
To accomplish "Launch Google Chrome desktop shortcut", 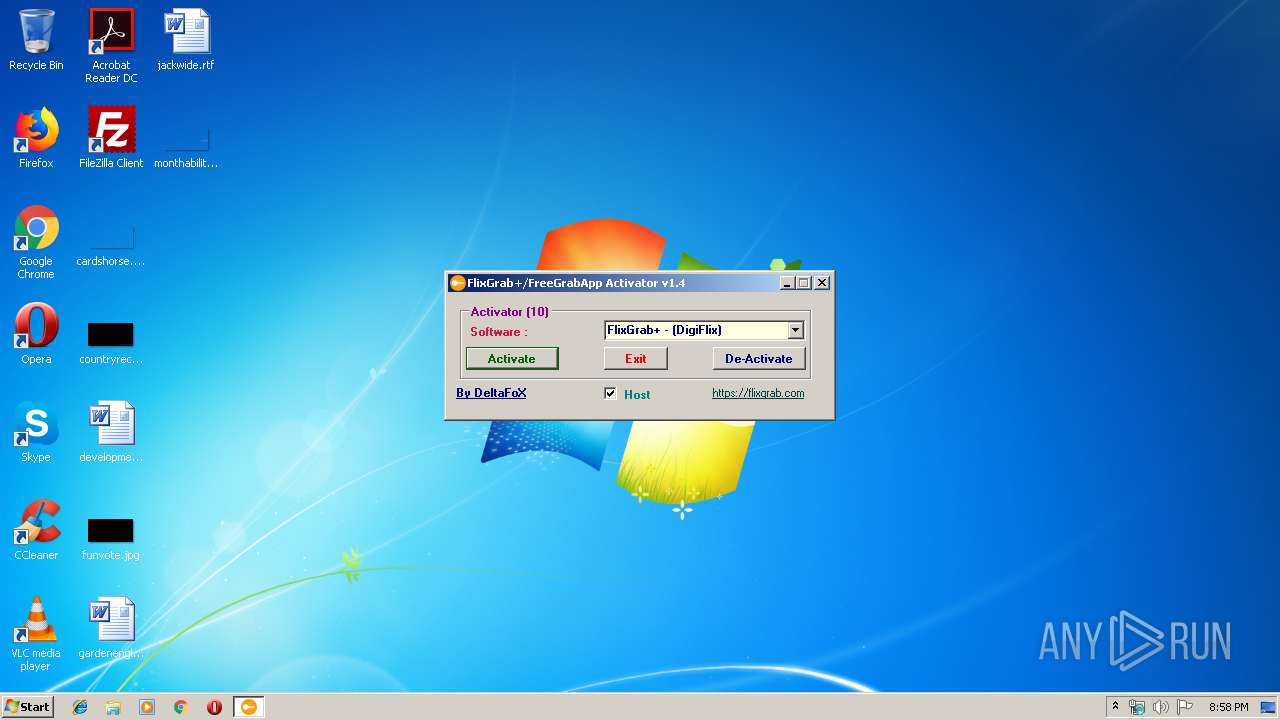I will coord(36,242).
